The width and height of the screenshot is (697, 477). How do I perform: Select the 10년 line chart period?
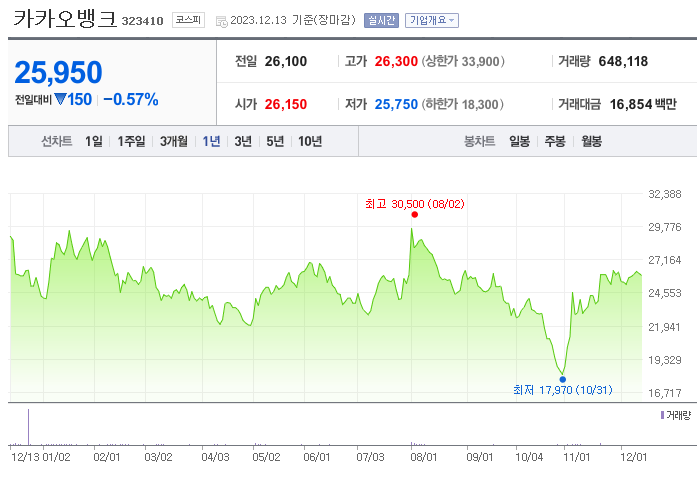[x=310, y=141]
